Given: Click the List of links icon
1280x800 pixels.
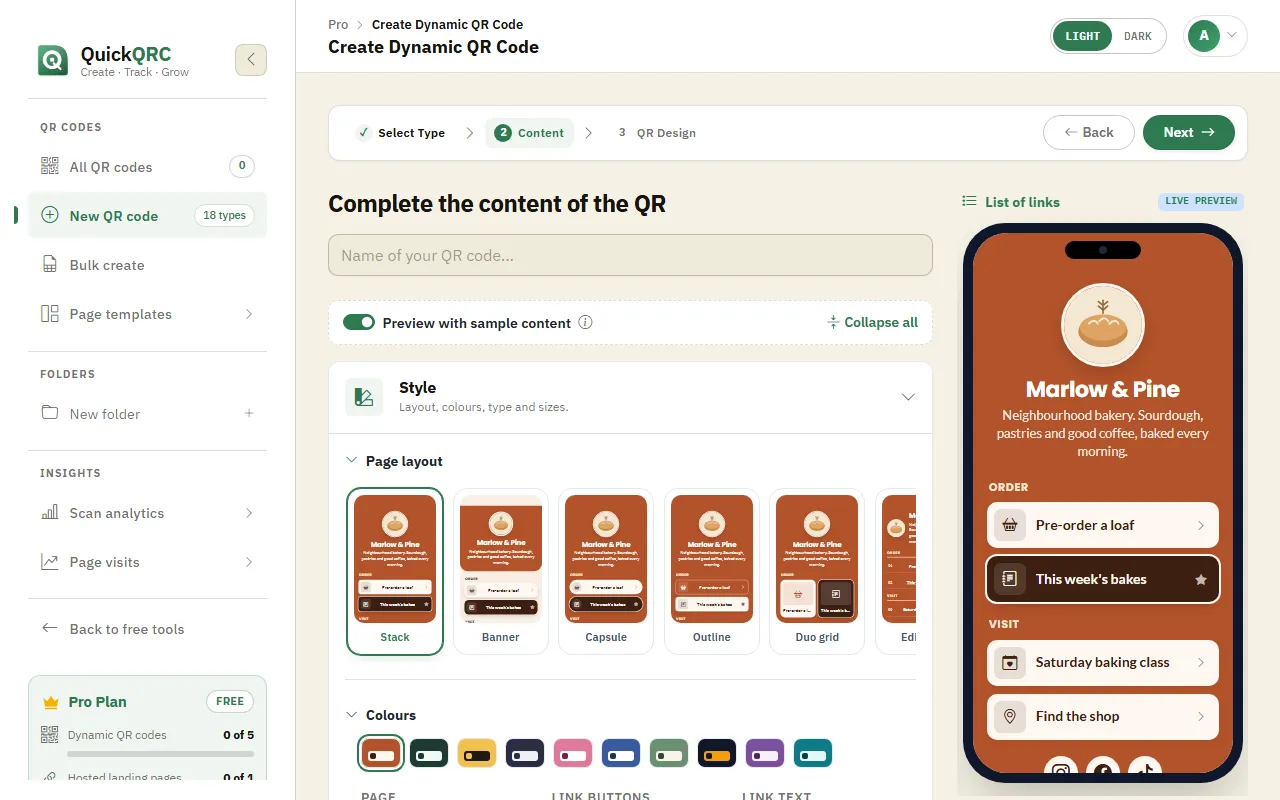Looking at the screenshot, I should click(x=969, y=201).
